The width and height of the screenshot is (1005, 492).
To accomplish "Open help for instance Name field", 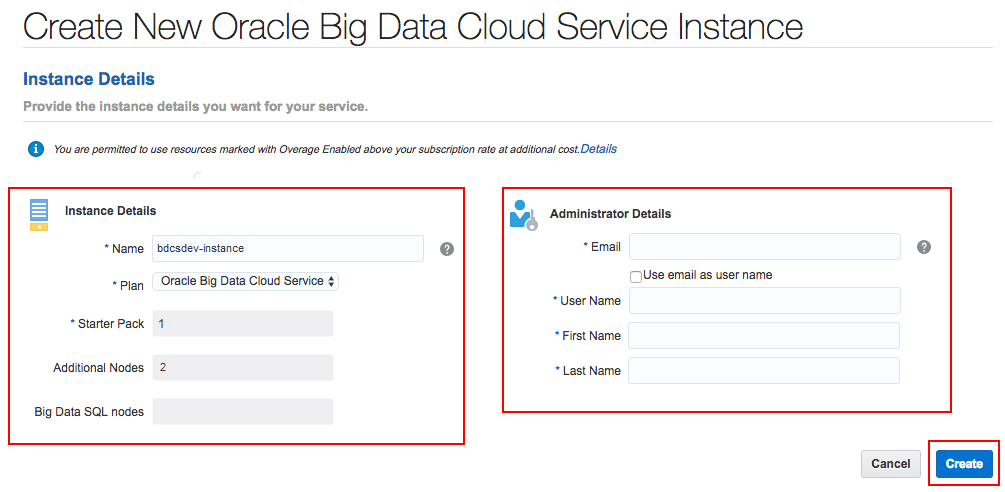I will pyautogui.click(x=447, y=249).
